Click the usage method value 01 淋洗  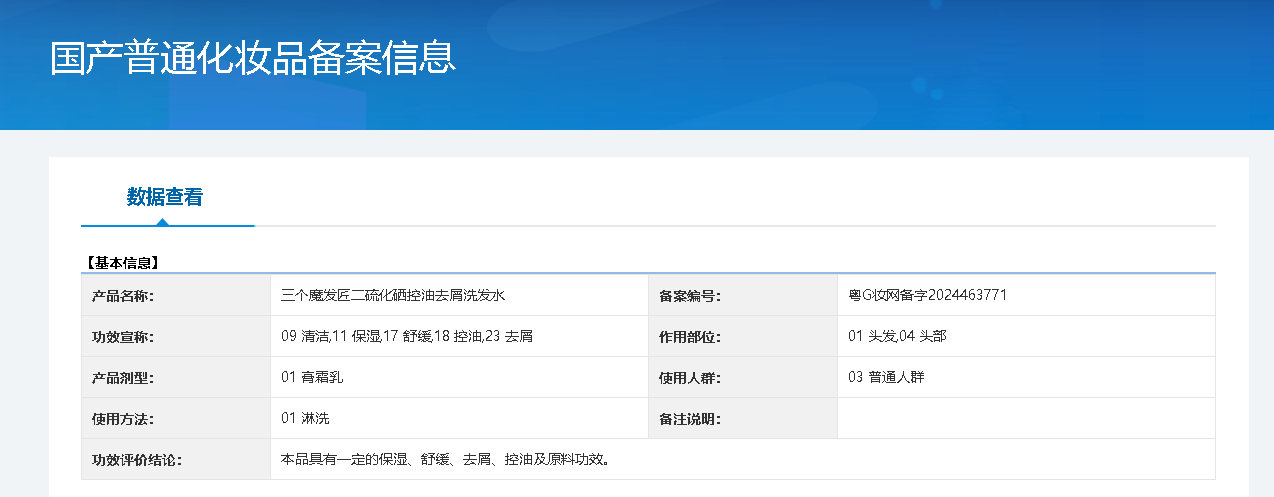tap(305, 418)
